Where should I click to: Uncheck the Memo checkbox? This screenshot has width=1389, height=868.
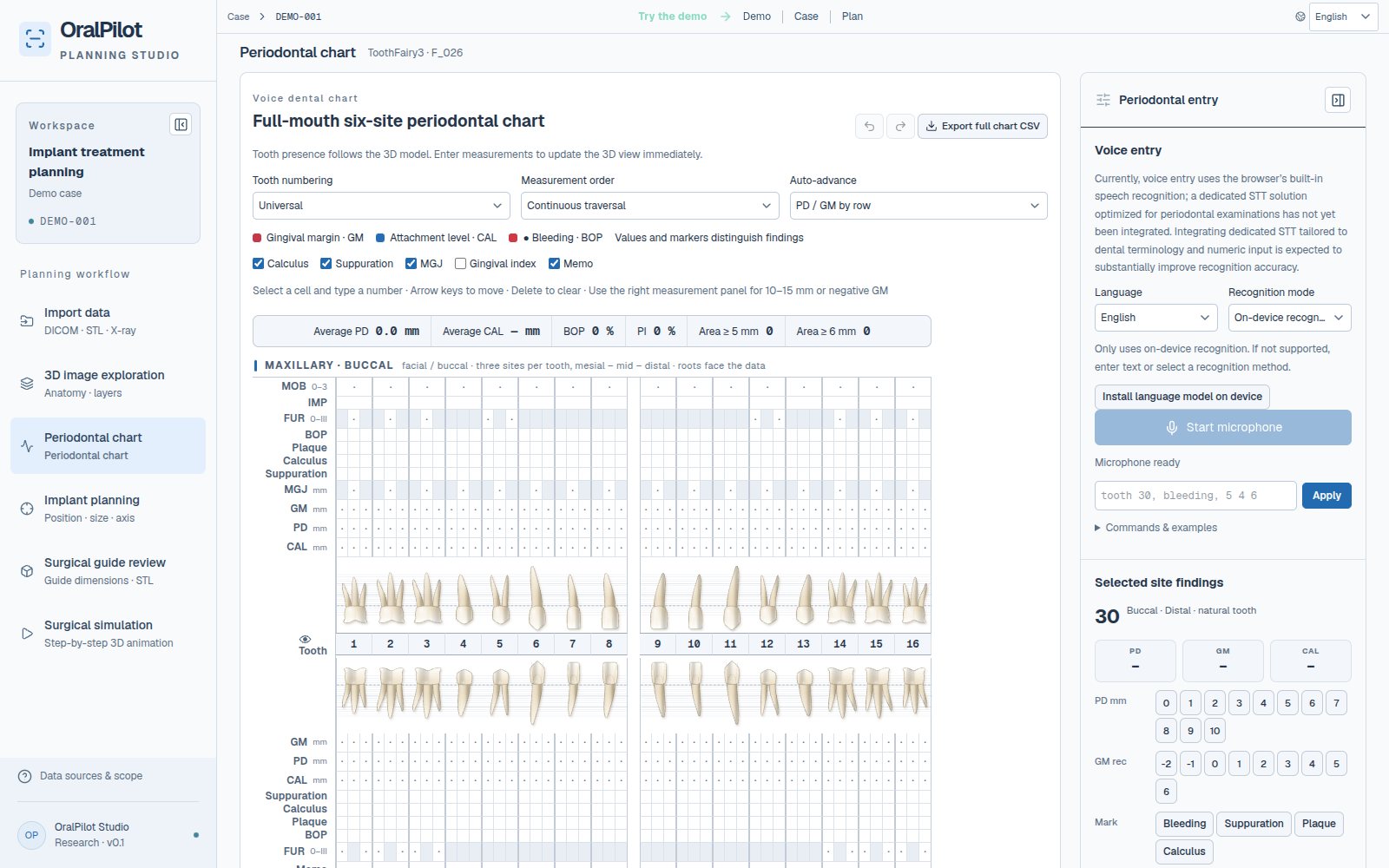[x=554, y=264]
